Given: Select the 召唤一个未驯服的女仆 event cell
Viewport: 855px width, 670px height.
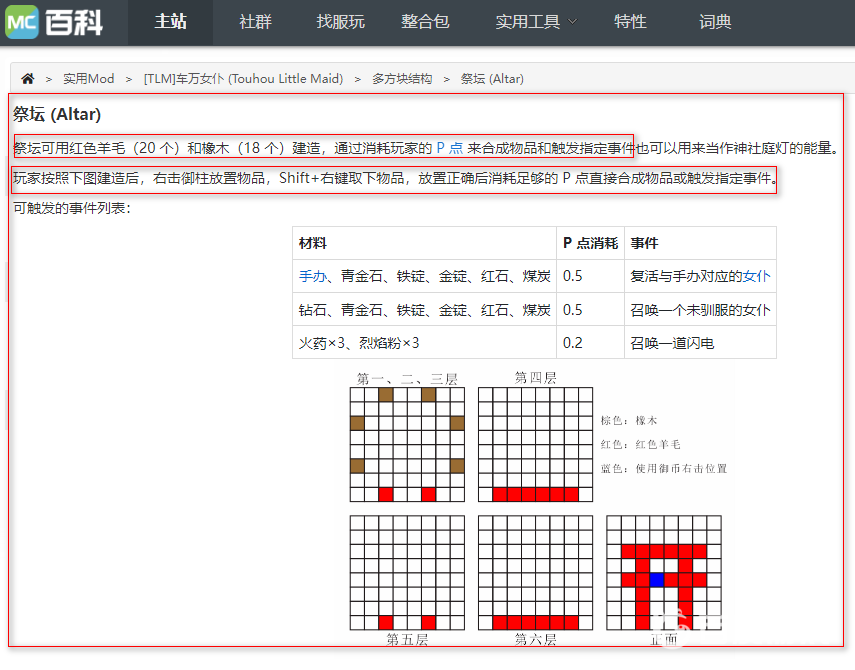Looking at the screenshot, I should [700, 310].
